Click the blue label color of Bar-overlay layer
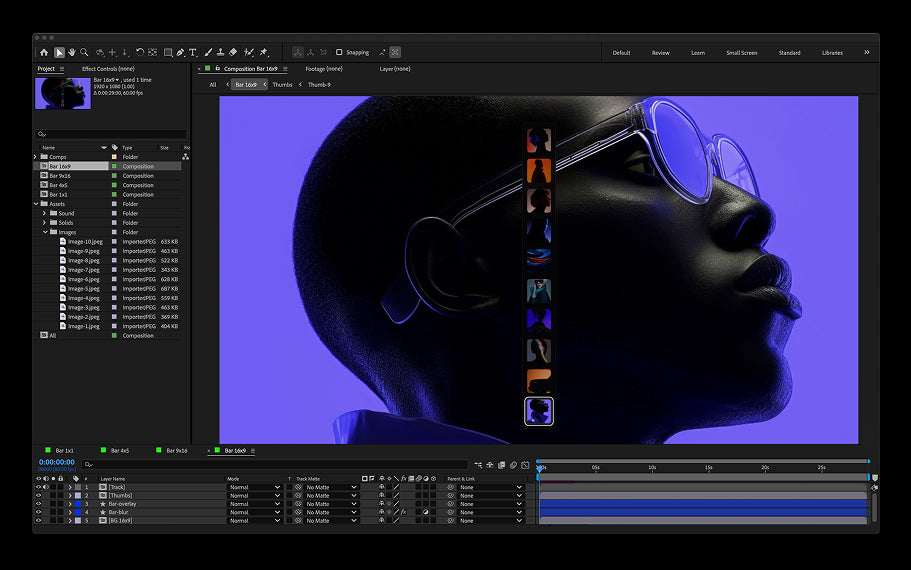Viewport: 911px width, 570px height. [78, 504]
